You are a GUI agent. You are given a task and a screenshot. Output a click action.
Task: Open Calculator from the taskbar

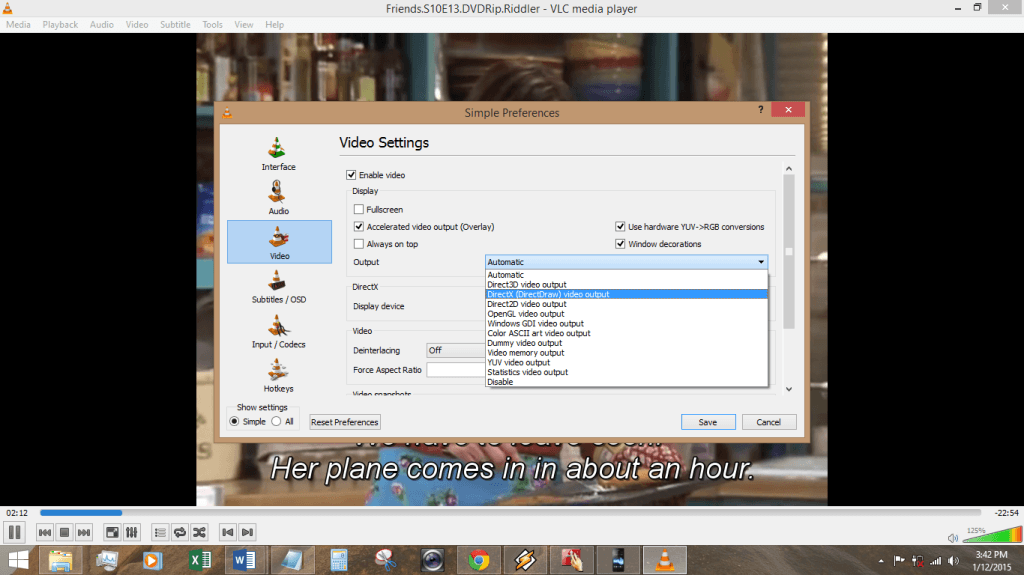tap(338, 561)
